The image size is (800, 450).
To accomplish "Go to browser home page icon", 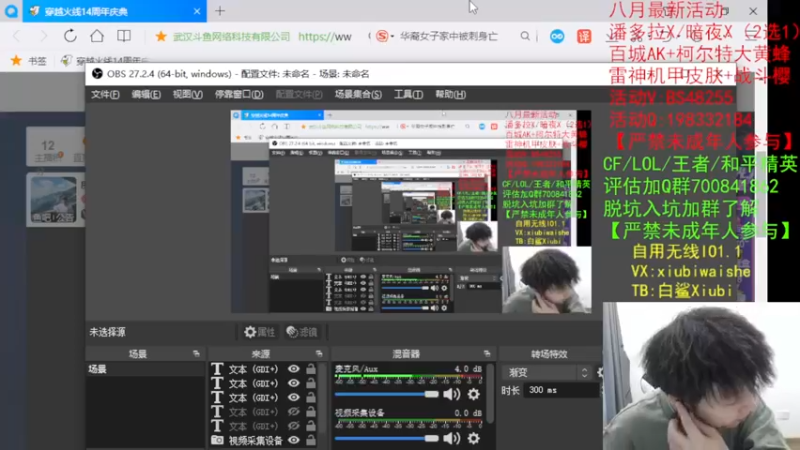I will [x=97, y=36].
